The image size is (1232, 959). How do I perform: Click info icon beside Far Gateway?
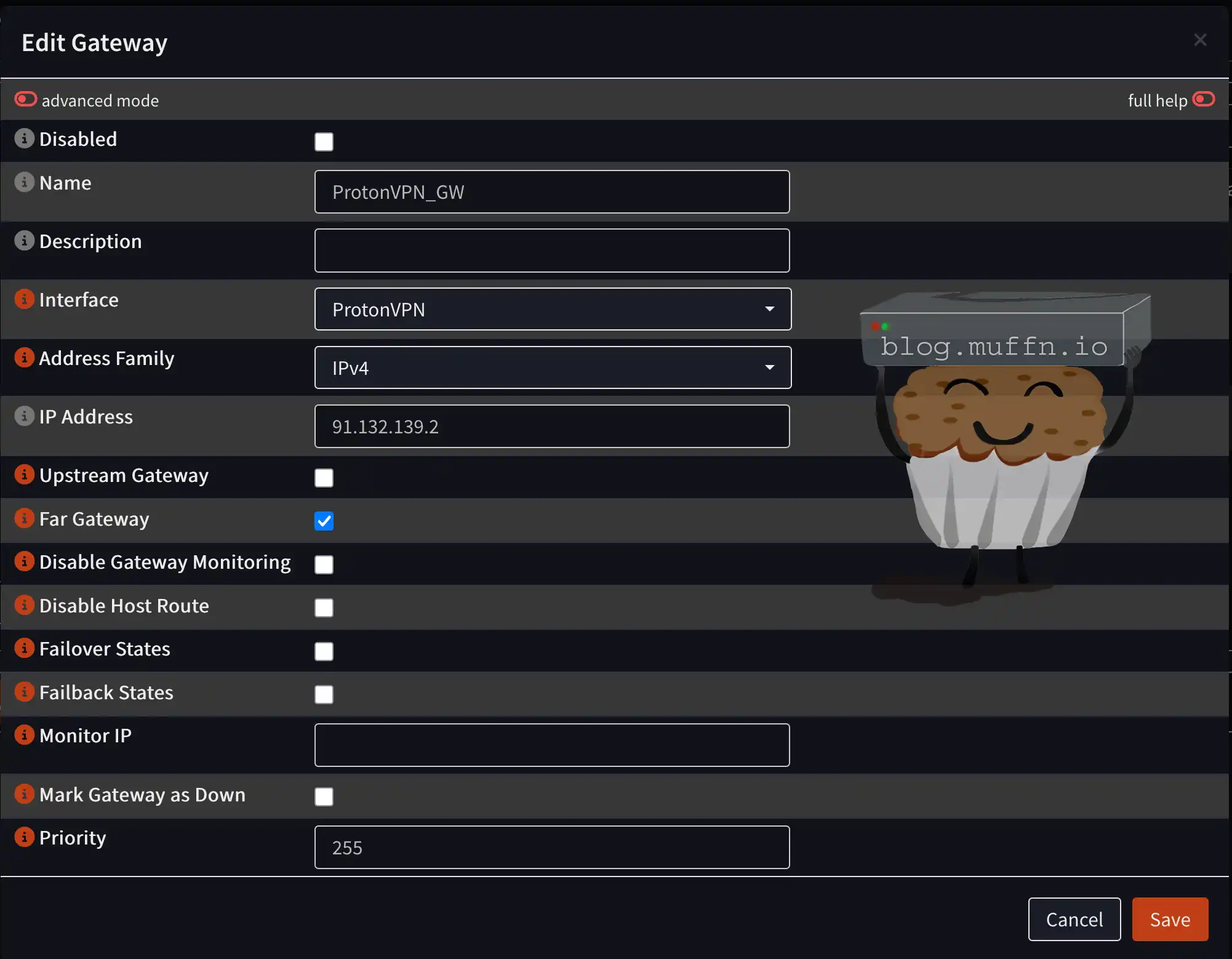point(24,518)
